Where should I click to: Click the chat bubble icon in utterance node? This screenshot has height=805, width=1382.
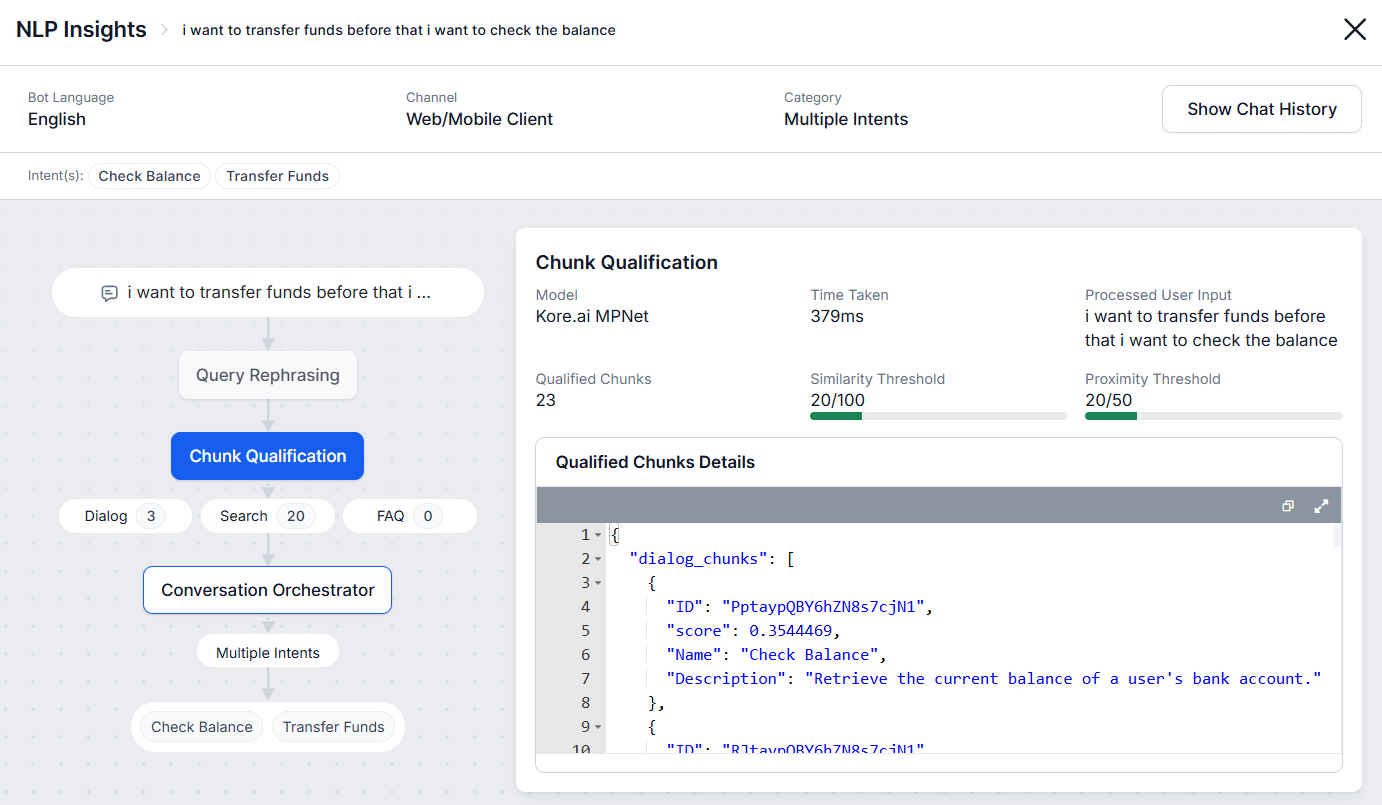[110, 293]
